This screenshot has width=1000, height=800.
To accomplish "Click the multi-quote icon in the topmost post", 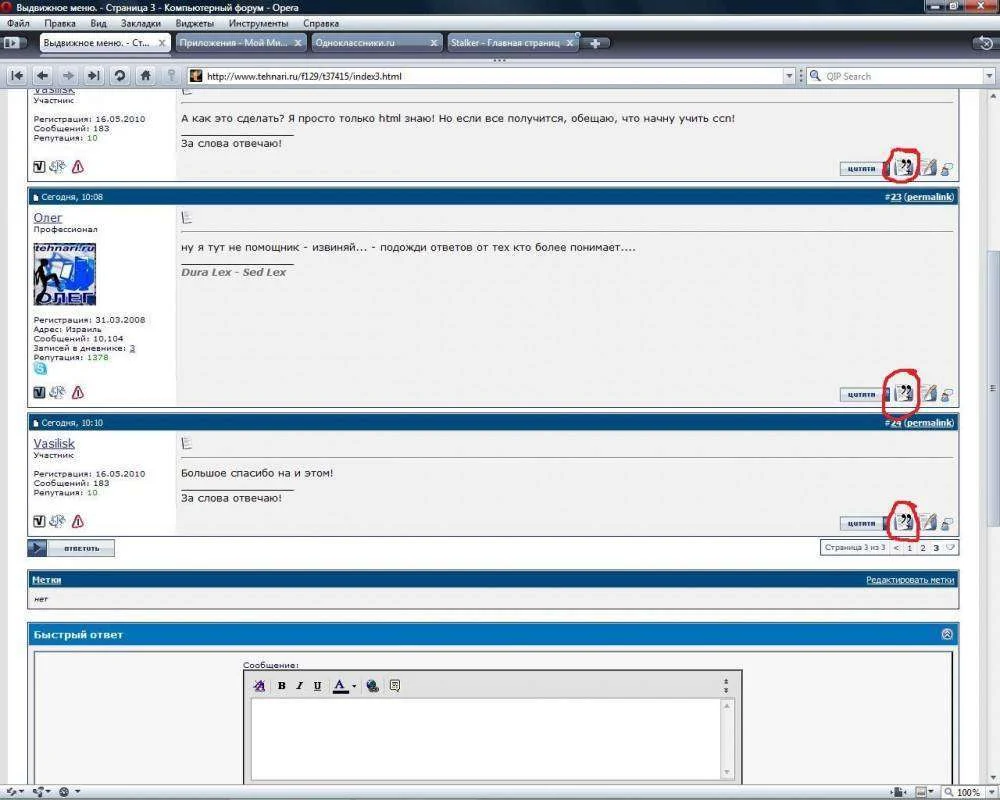I will click(x=904, y=168).
